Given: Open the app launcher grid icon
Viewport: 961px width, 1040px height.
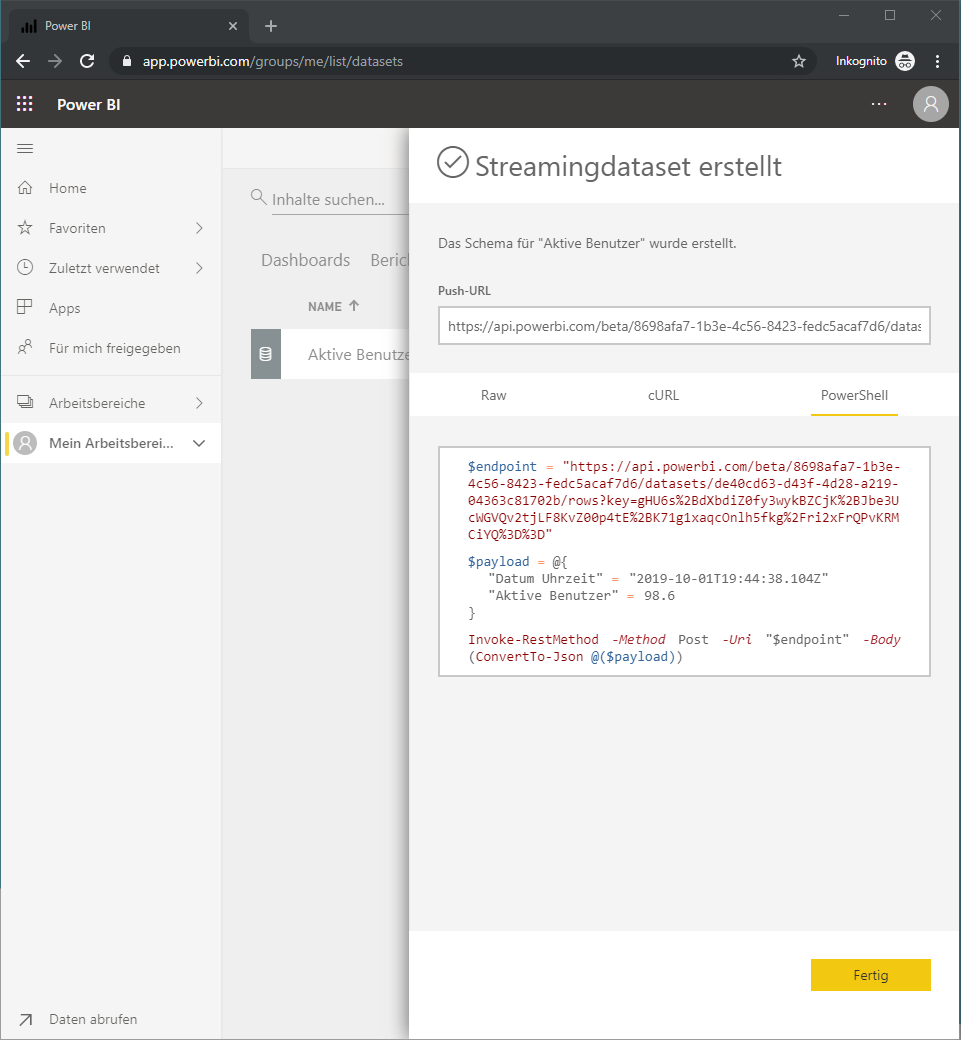Looking at the screenshot, I should click(25, 104).
